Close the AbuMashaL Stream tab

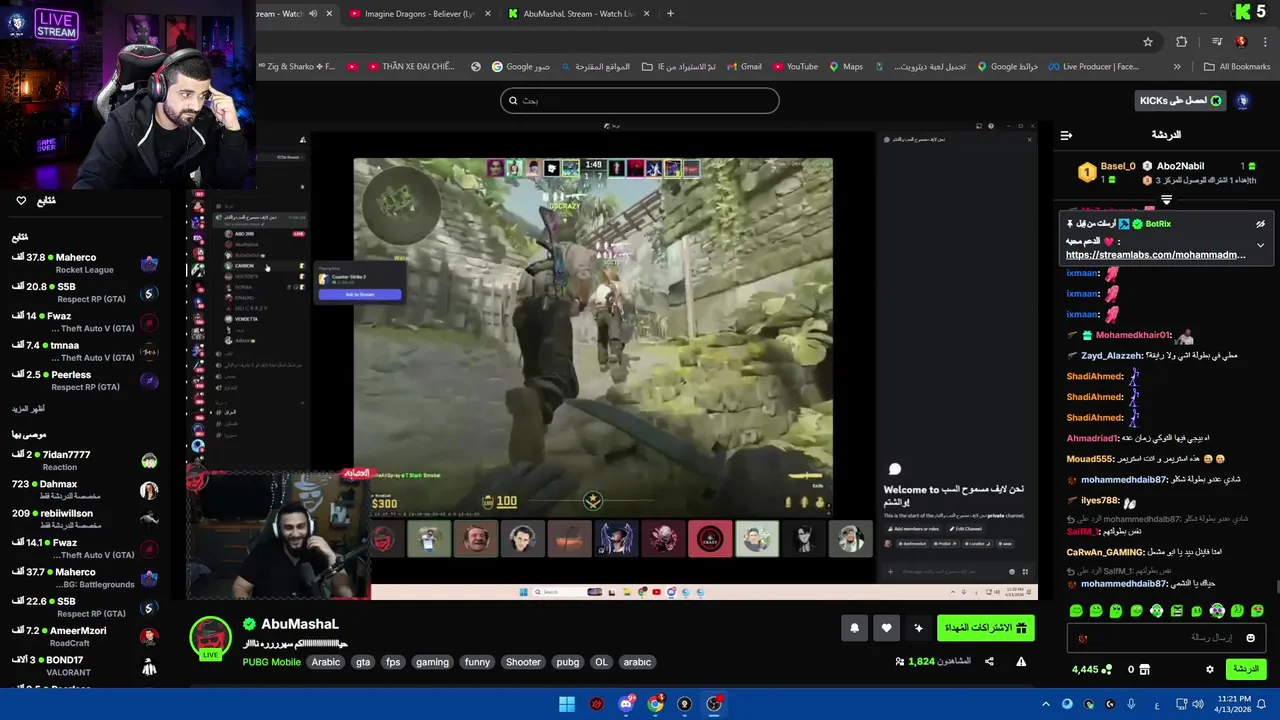coord(647,14)
